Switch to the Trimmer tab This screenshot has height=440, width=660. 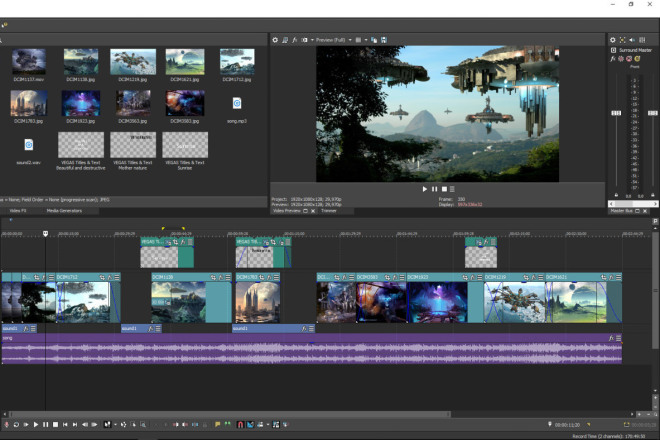[329, 211]
